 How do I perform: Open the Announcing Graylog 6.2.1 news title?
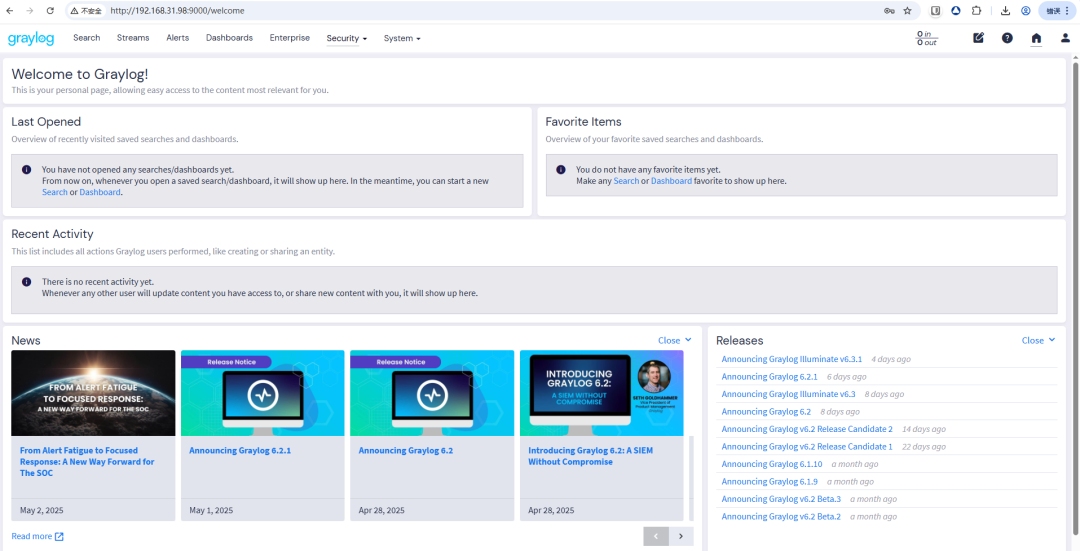coord(240,450)
